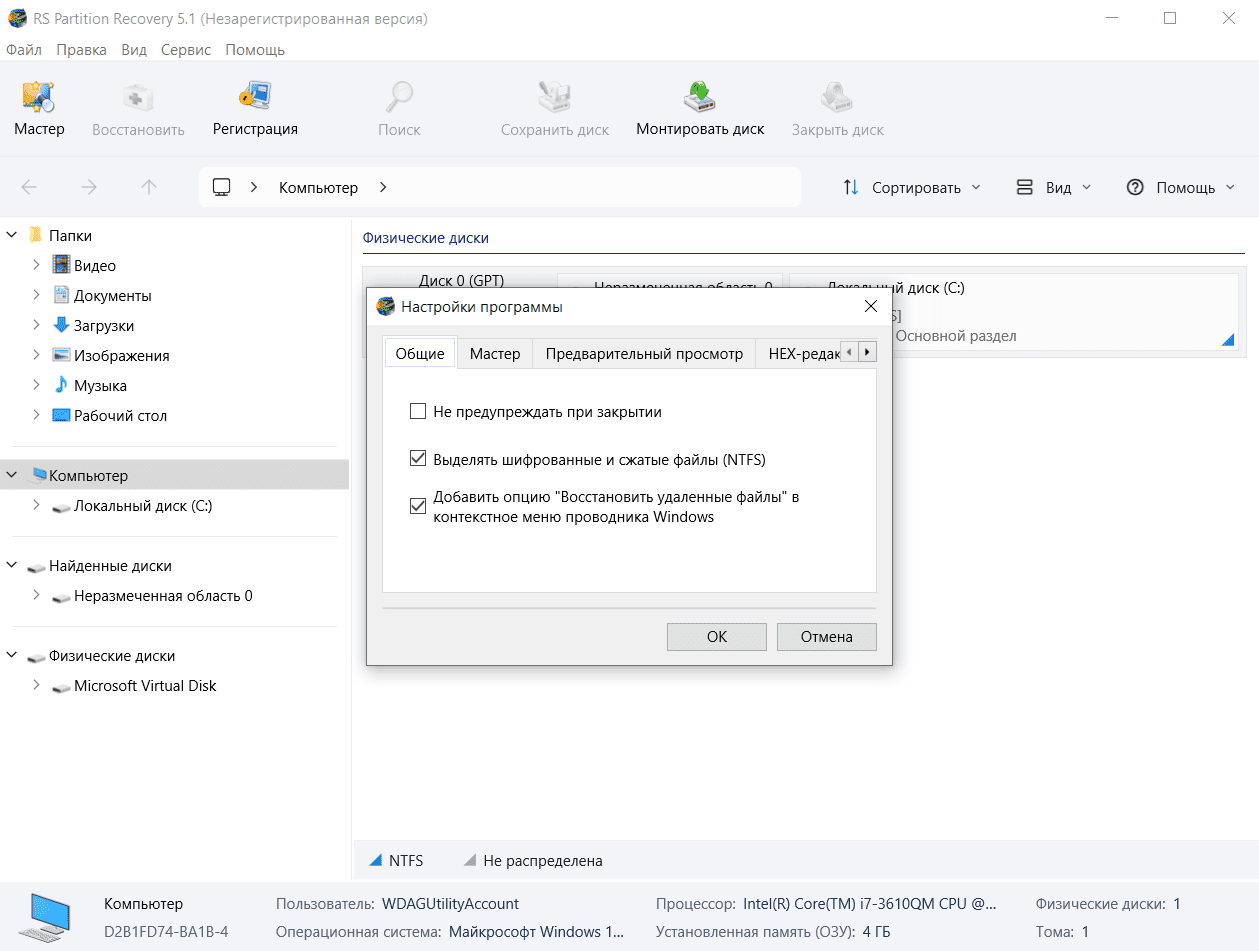Select Microsoft Virtual Disk in the tree
Screen dimensions: 1259x951
(145, 686)
